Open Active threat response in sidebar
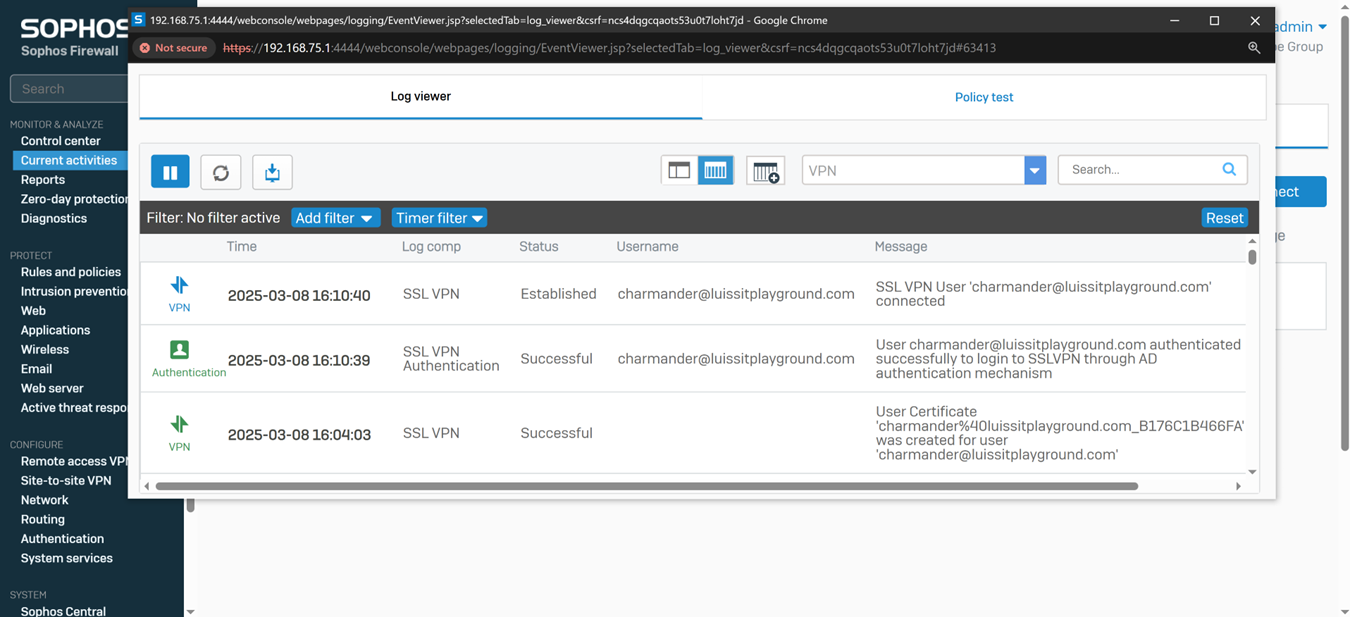Screen dimensions: 1350x617 pos(74,407)
